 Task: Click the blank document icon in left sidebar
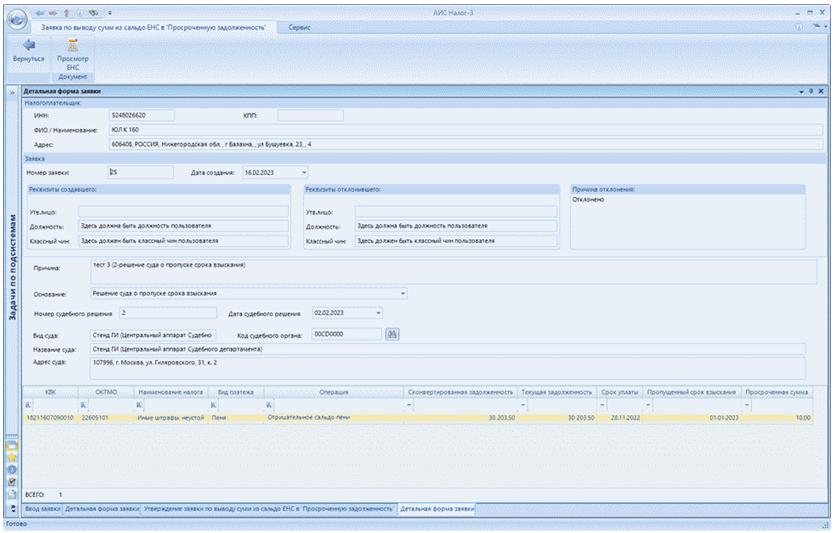coord(12,494)
